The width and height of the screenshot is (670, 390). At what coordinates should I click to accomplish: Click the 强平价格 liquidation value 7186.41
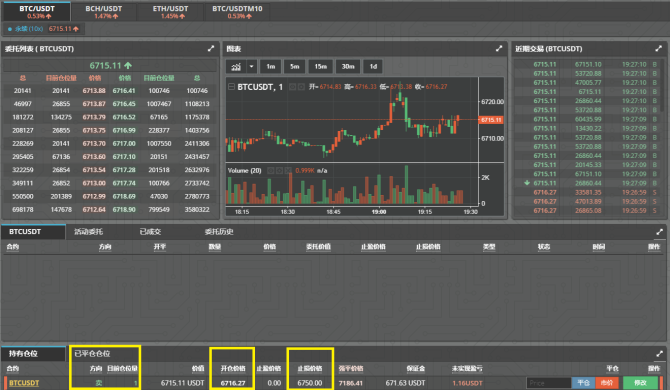click(x=350, y=383)
